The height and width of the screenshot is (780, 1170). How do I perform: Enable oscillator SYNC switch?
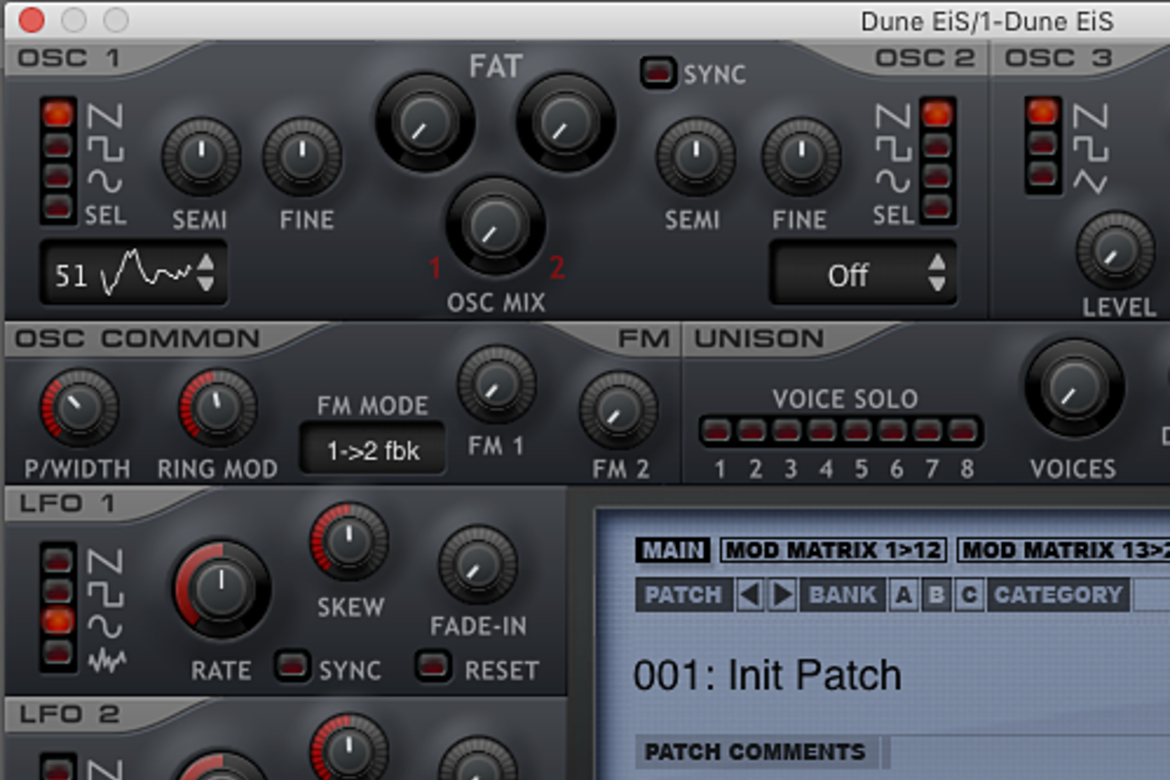coord(658,72)
